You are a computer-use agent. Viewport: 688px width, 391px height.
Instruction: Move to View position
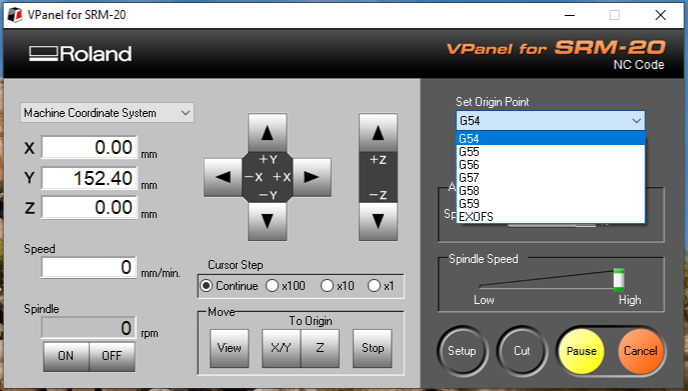tap(229, 348)
